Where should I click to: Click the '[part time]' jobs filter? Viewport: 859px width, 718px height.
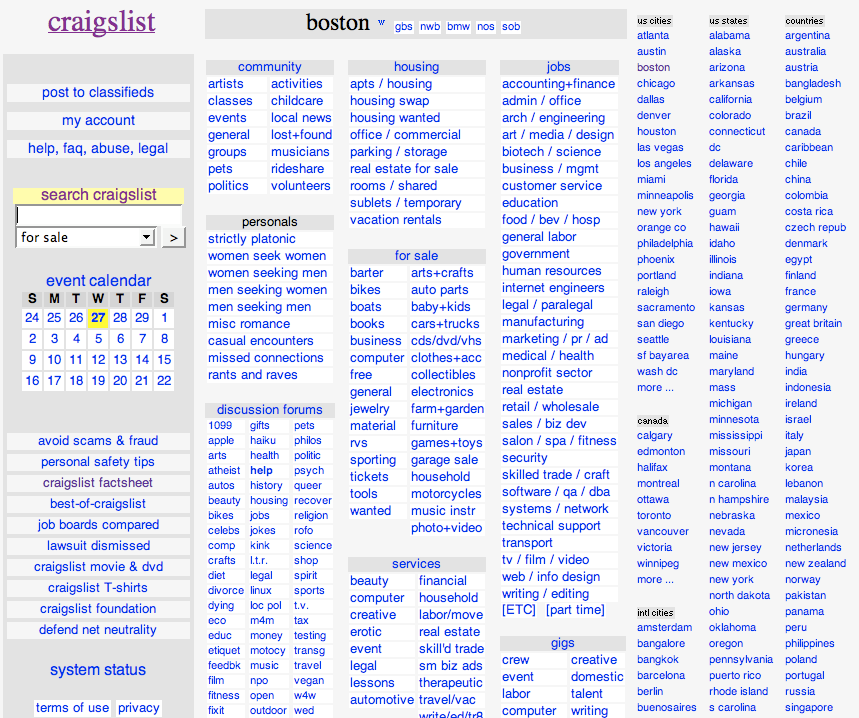point(575,610)
